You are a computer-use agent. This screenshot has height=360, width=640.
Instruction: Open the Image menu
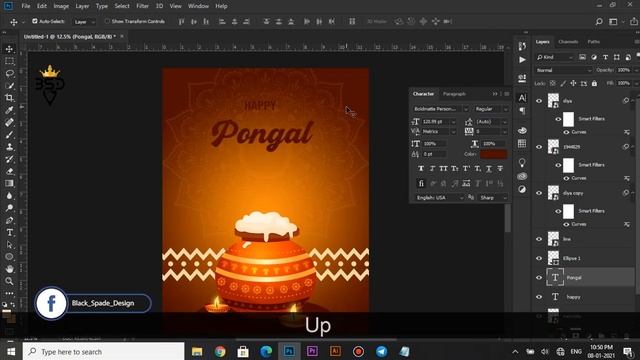pos(61,6)
